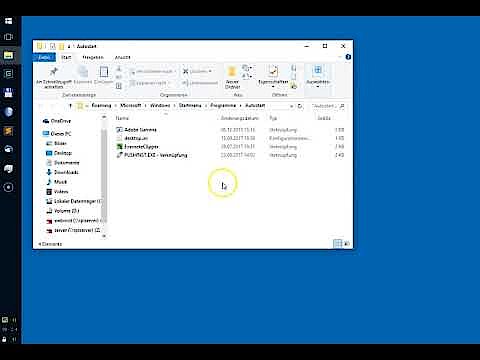Focus the Autostart search field
This screenshot has width=480, height=360.
click(x=327, y=106)
